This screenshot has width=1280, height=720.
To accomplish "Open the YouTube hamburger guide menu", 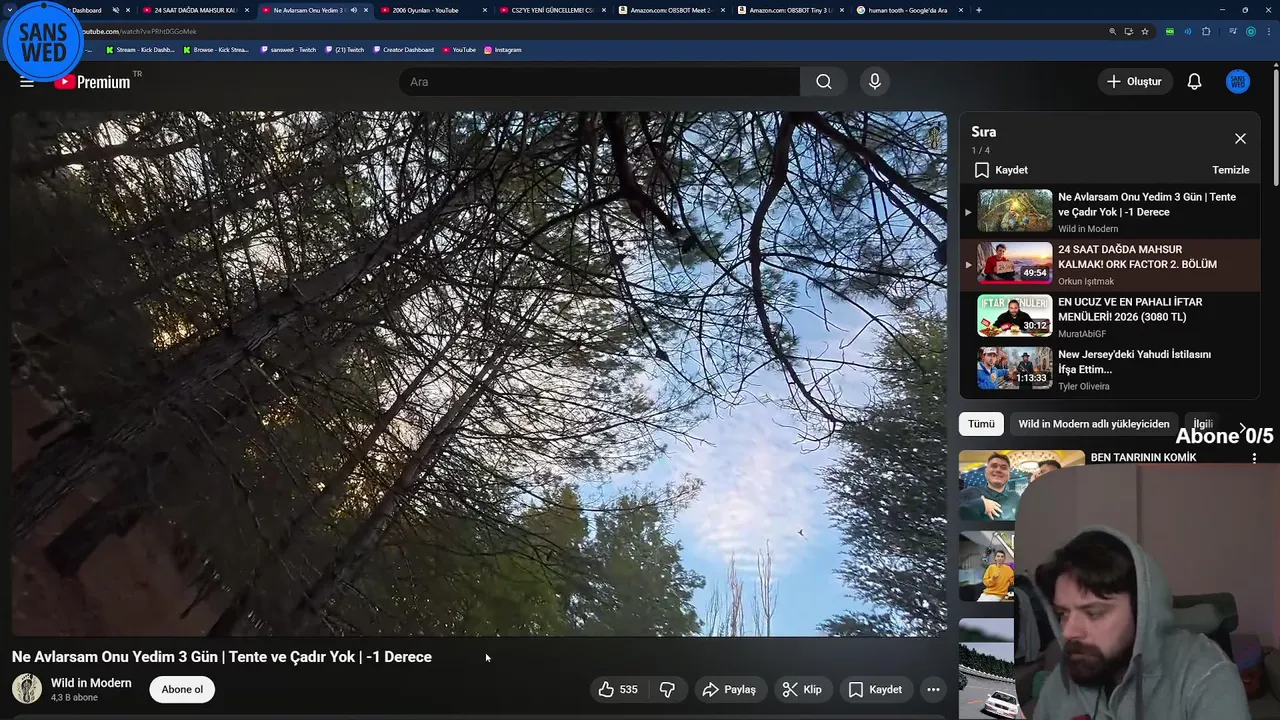I will pyautogui.click(x=27, y=82).
